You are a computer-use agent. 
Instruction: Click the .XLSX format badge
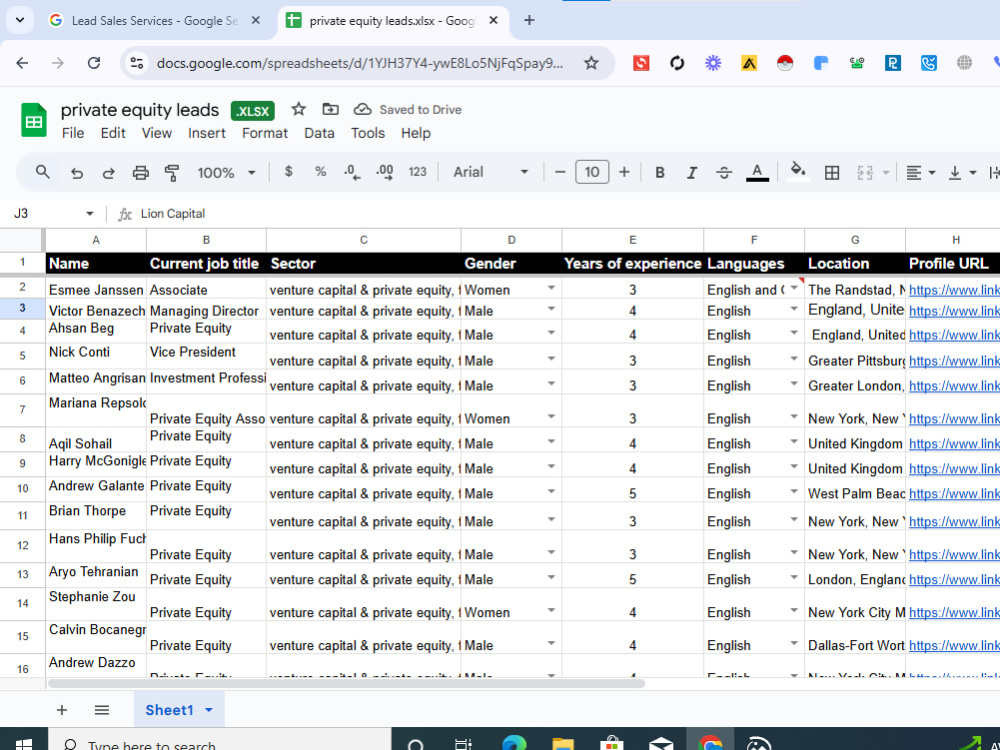tap(253, 111)
